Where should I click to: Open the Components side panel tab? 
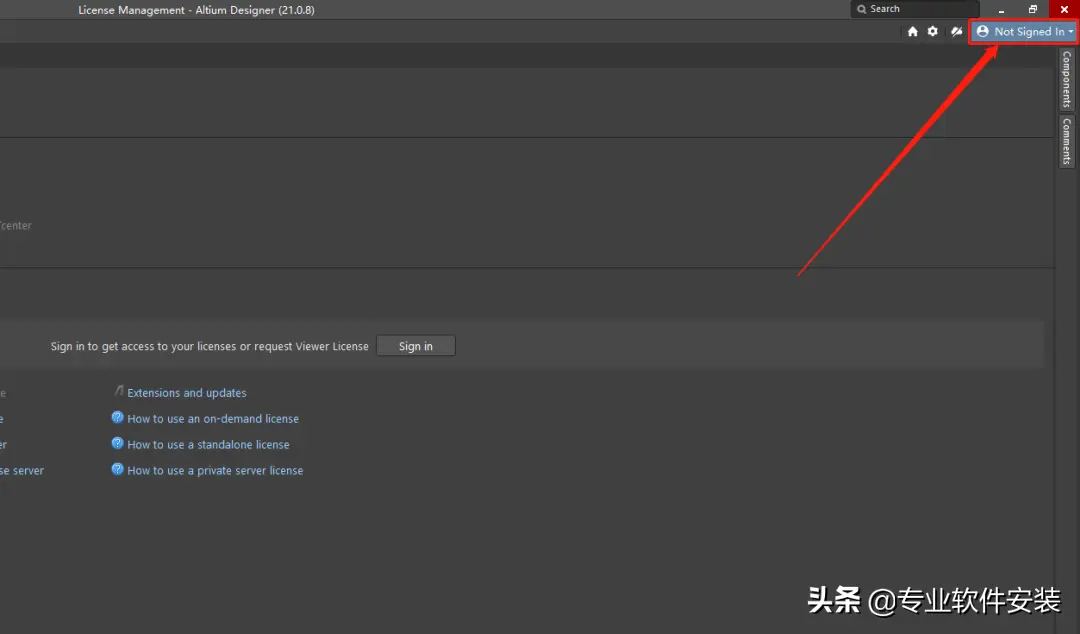pyautogui.click(x=1066, y=79)
